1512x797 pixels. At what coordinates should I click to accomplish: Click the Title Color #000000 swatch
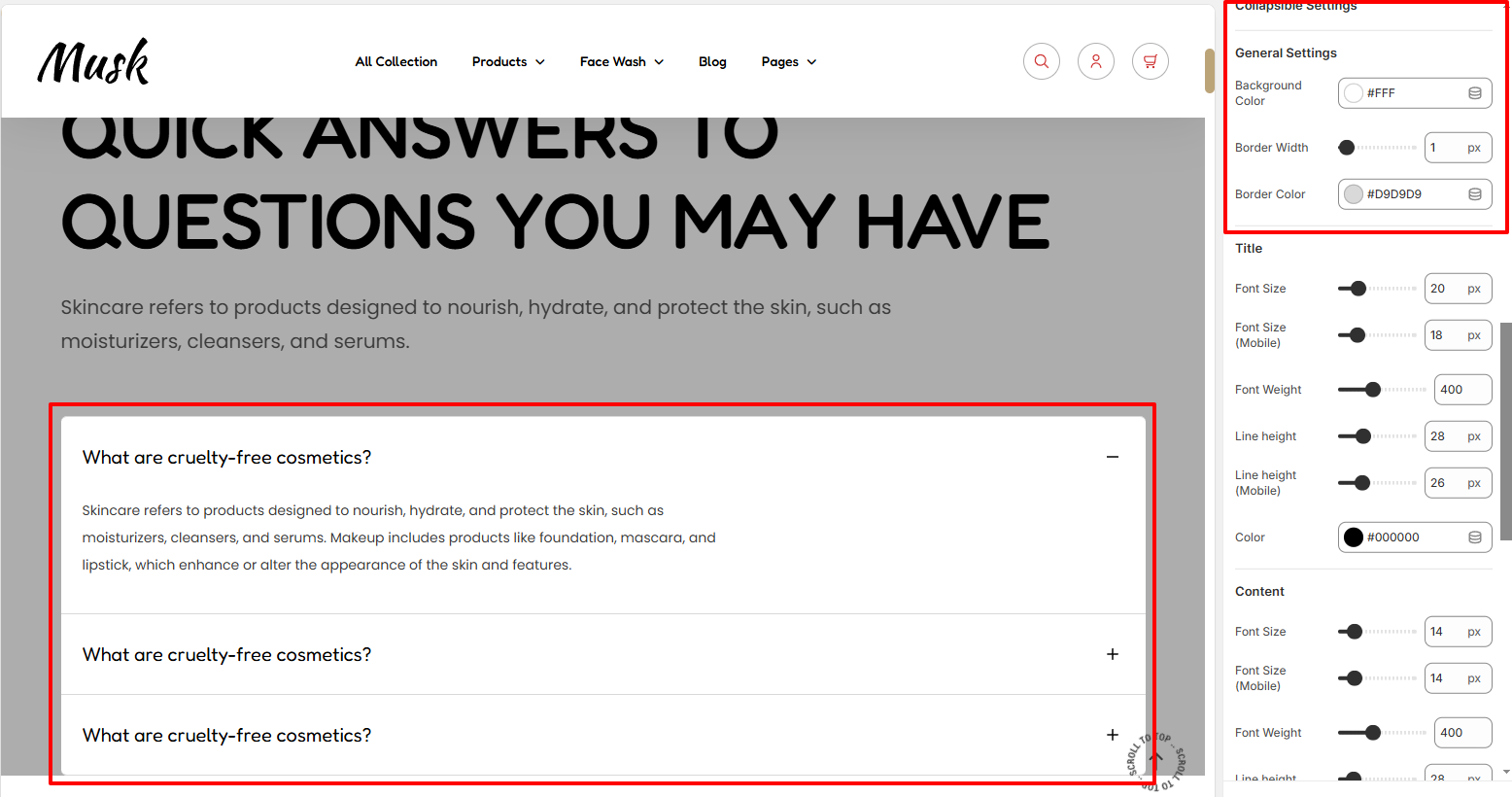pos(1354,537)
